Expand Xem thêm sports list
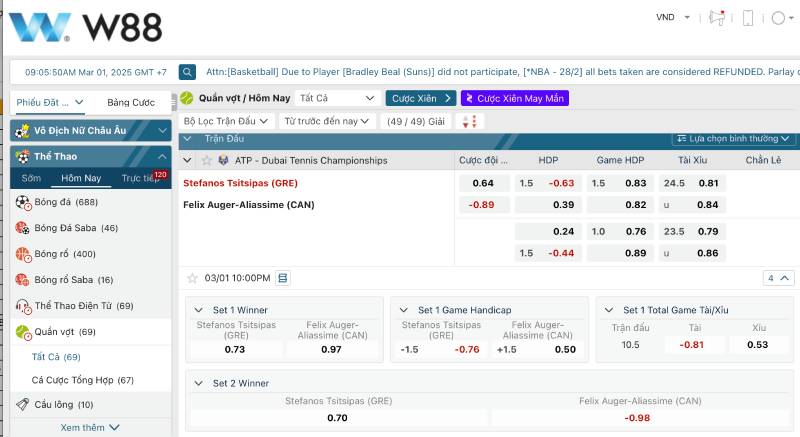This screenshot has height=437, width=800. [90, 427]
